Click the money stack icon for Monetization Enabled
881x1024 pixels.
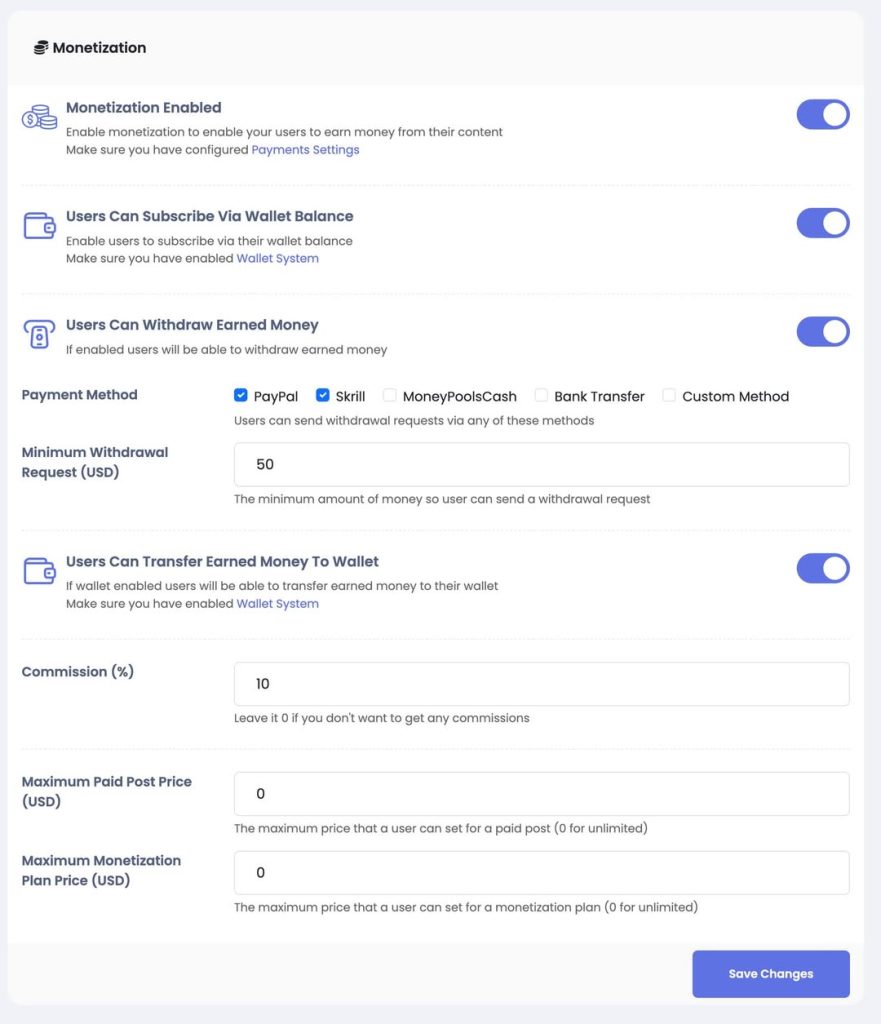(x=39, y=117)
